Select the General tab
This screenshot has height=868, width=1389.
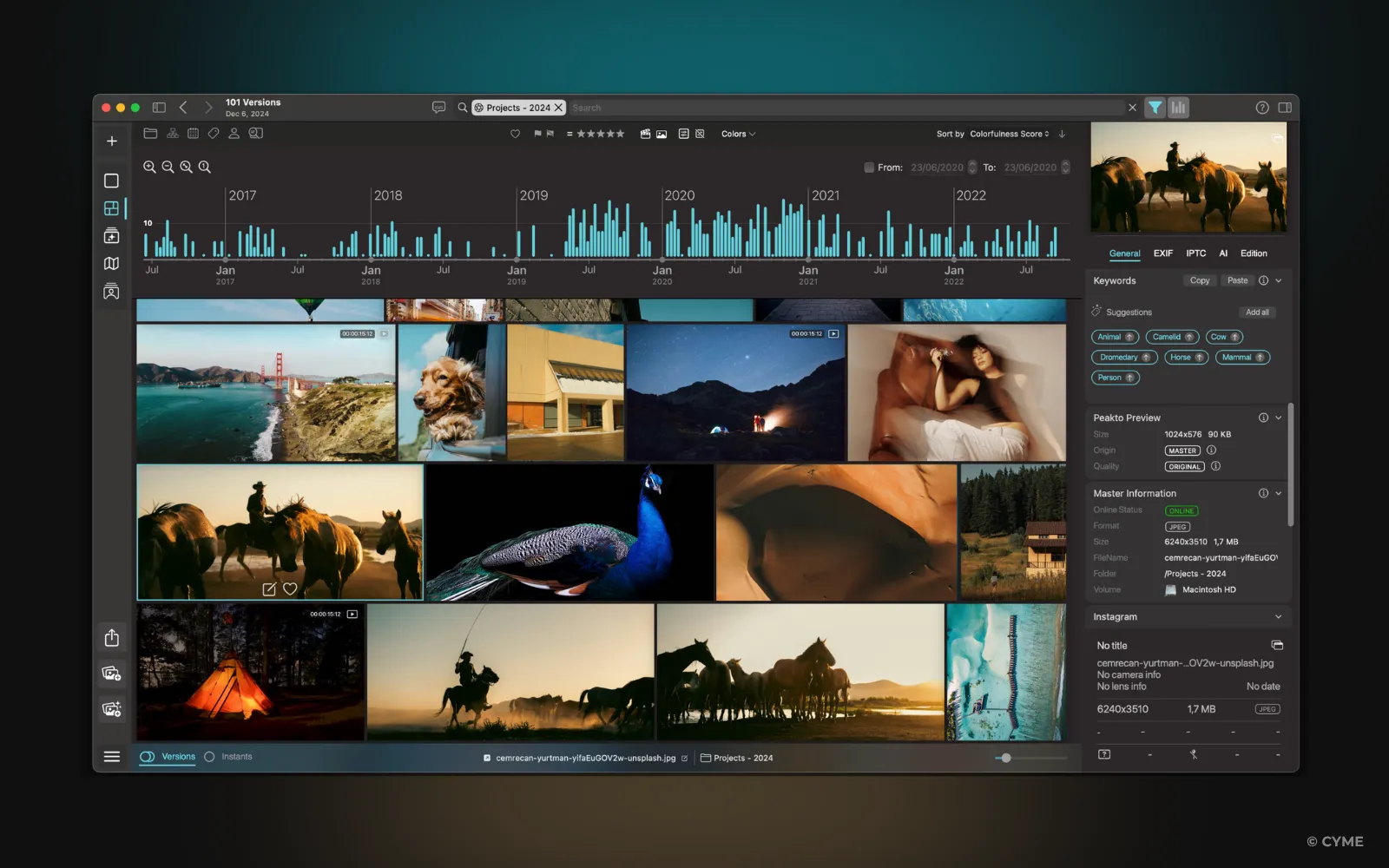pos(1124,253)
